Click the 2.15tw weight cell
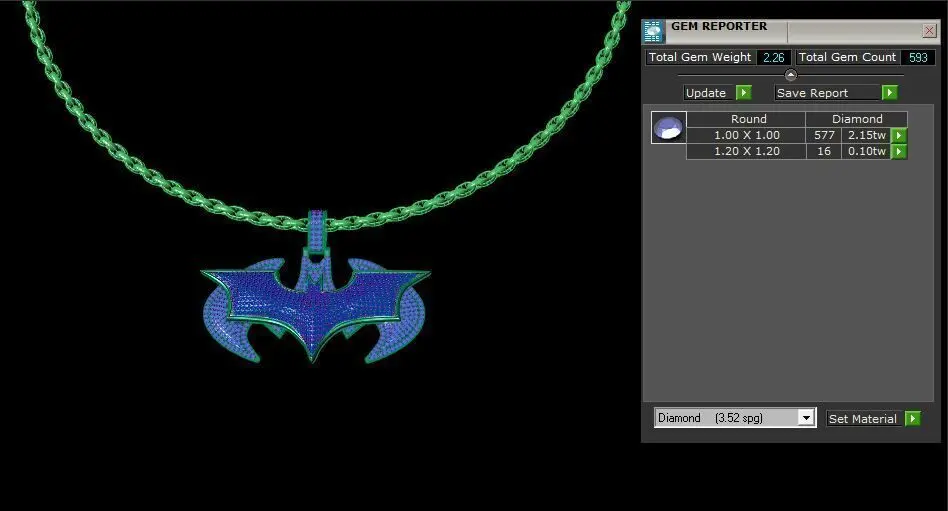Screen dimensions: 948x511 pos(866,135)
